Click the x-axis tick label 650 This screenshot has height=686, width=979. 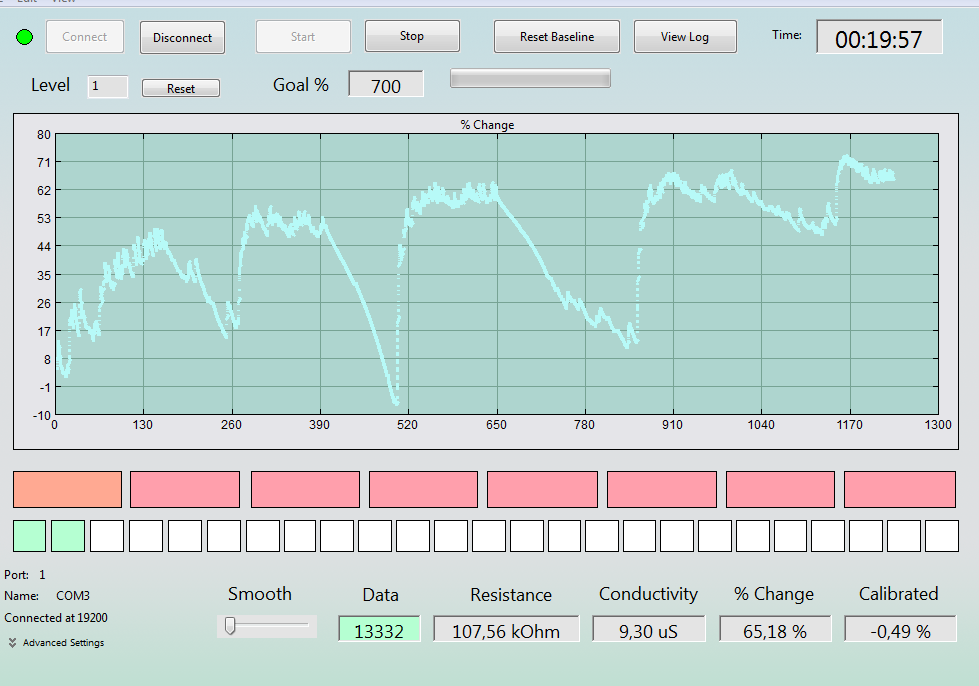click(x=496, y=425)
